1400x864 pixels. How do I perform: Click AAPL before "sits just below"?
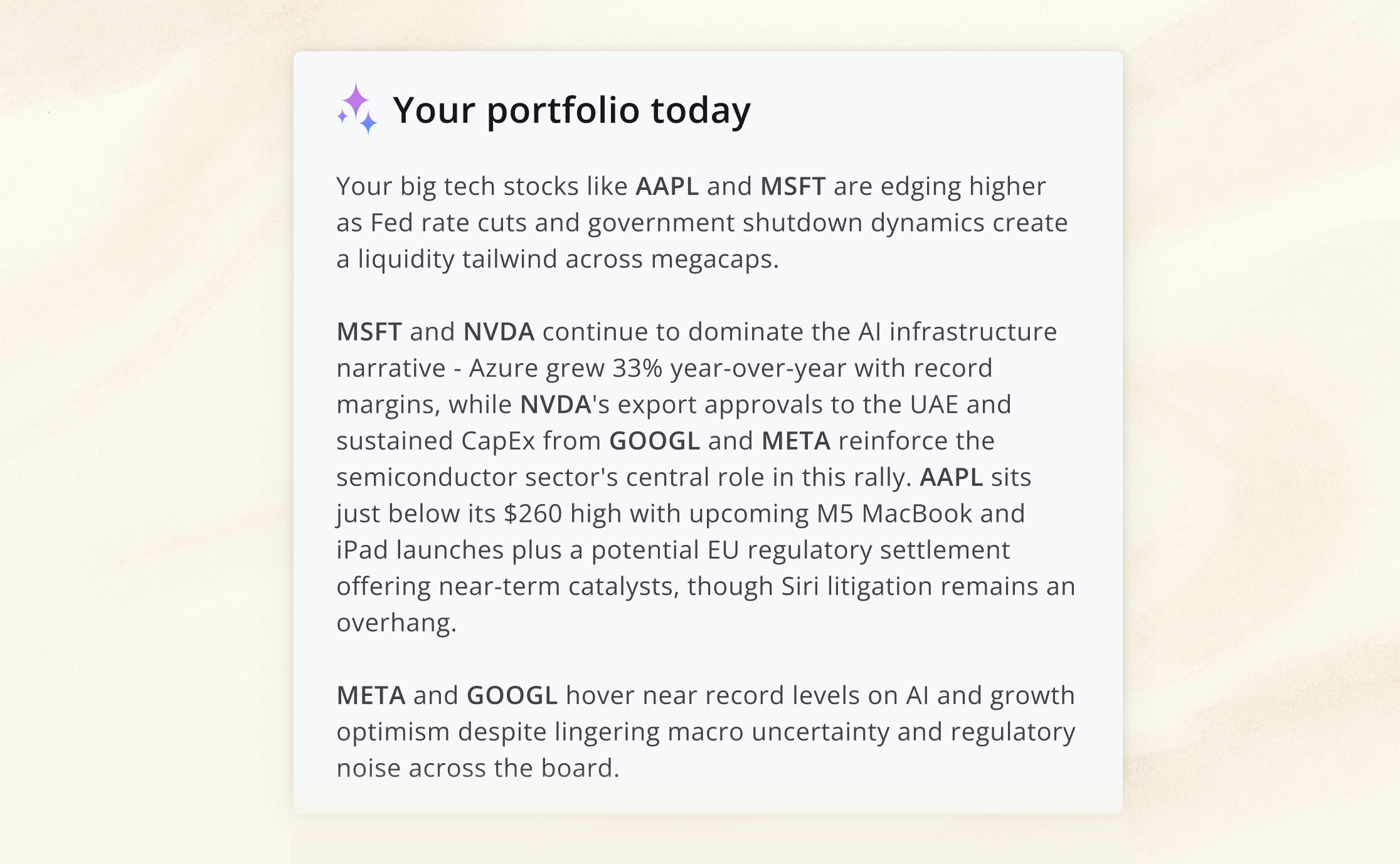pos(951,477)
